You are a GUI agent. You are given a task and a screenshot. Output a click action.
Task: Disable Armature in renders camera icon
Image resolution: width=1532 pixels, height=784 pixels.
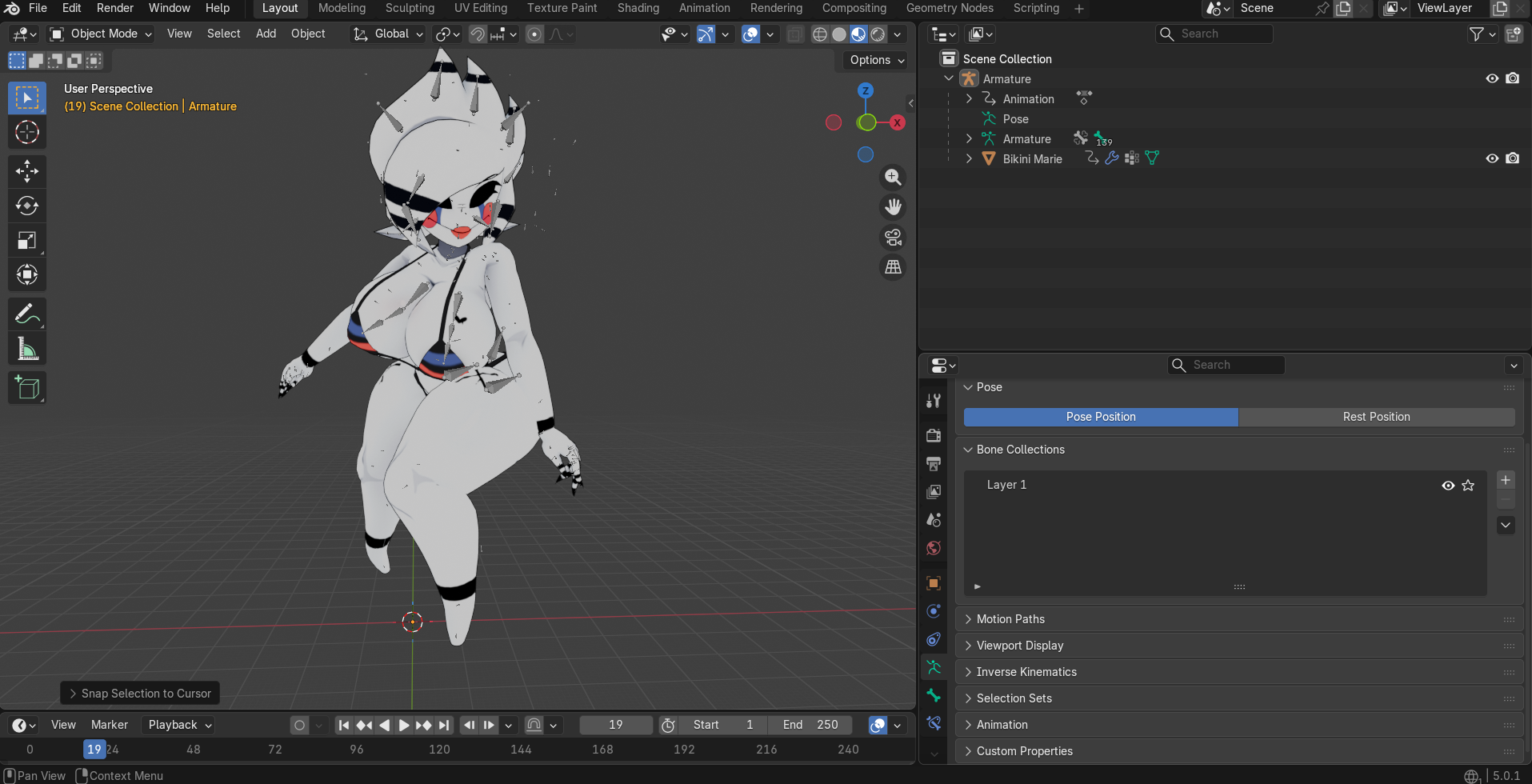(x=1512, y=78)
